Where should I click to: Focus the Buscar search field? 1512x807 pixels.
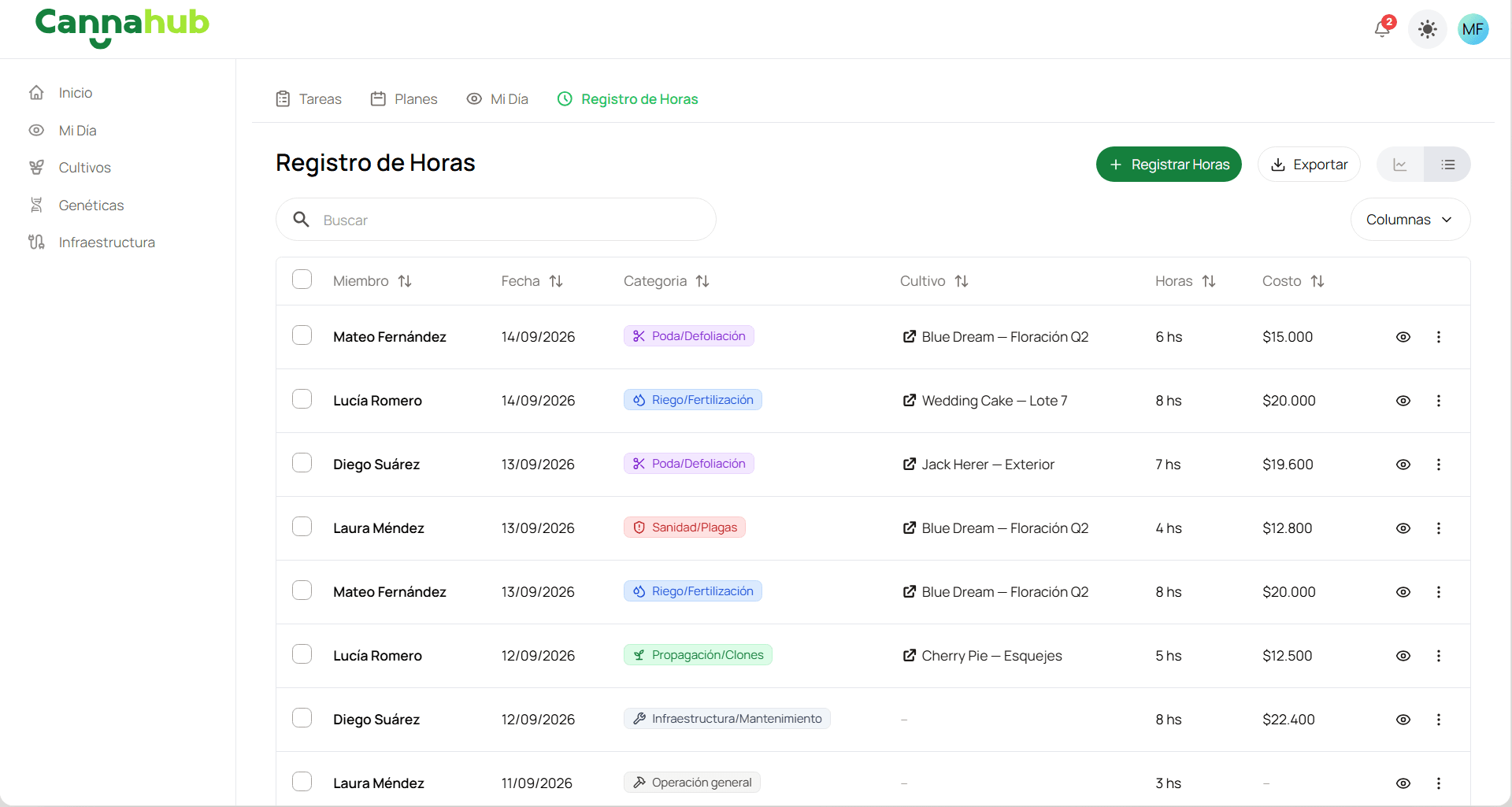tap(496, 220)
